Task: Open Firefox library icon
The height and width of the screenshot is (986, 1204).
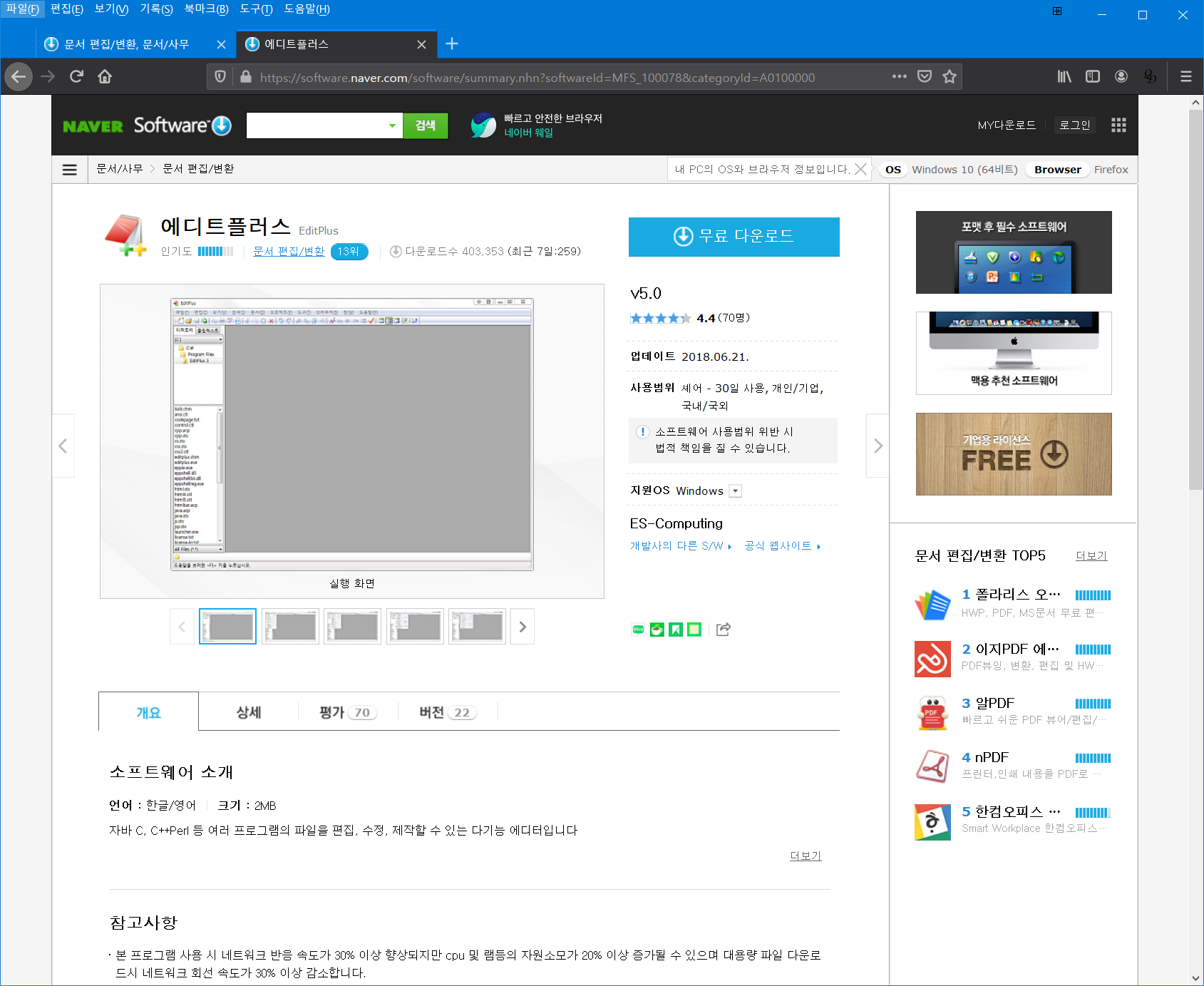Action: pyautogui.click(x=1064, y=76)
